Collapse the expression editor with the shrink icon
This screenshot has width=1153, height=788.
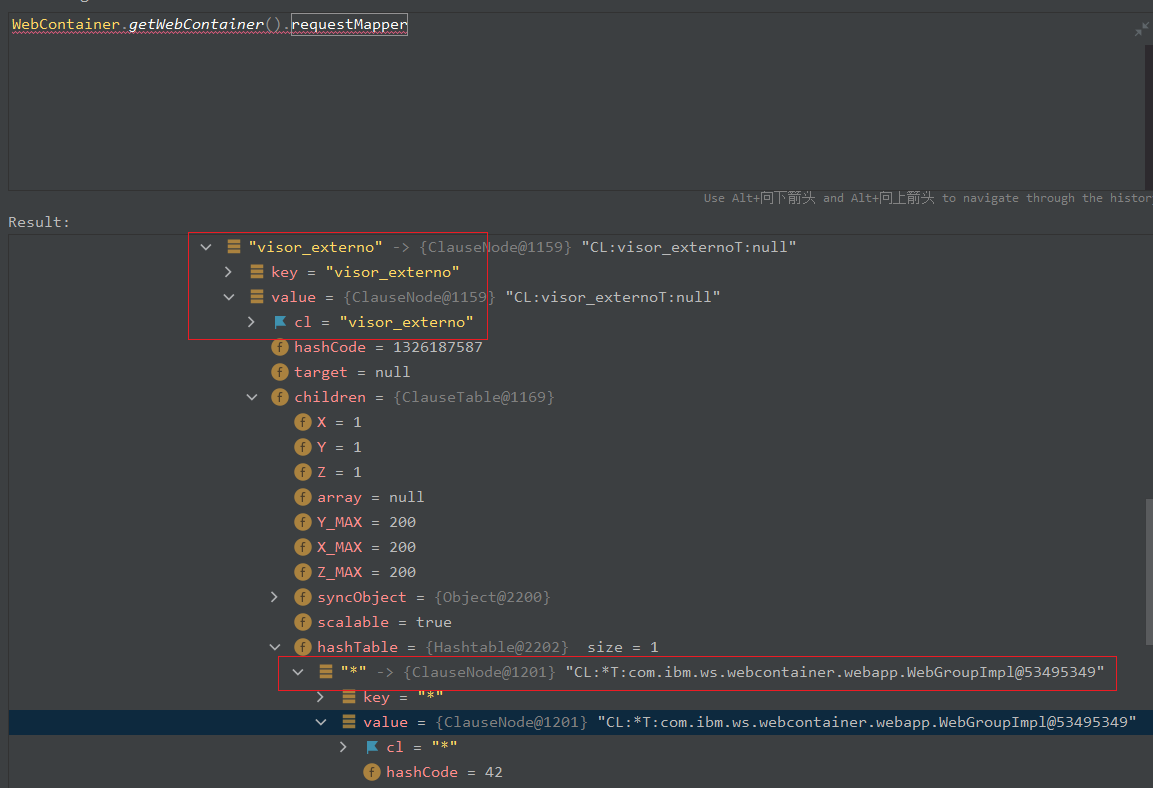point(1141,29)
